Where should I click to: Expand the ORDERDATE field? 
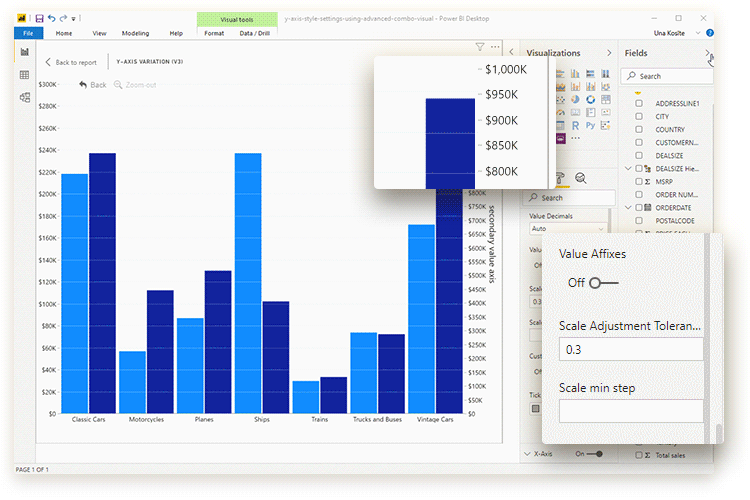628,208
